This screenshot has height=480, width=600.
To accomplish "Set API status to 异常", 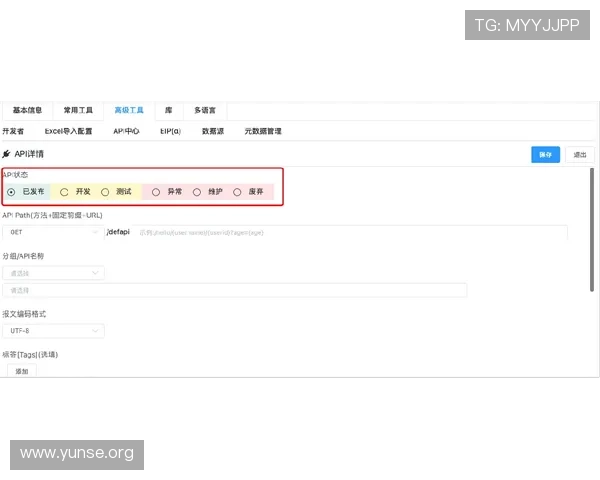I will (156, 191).
